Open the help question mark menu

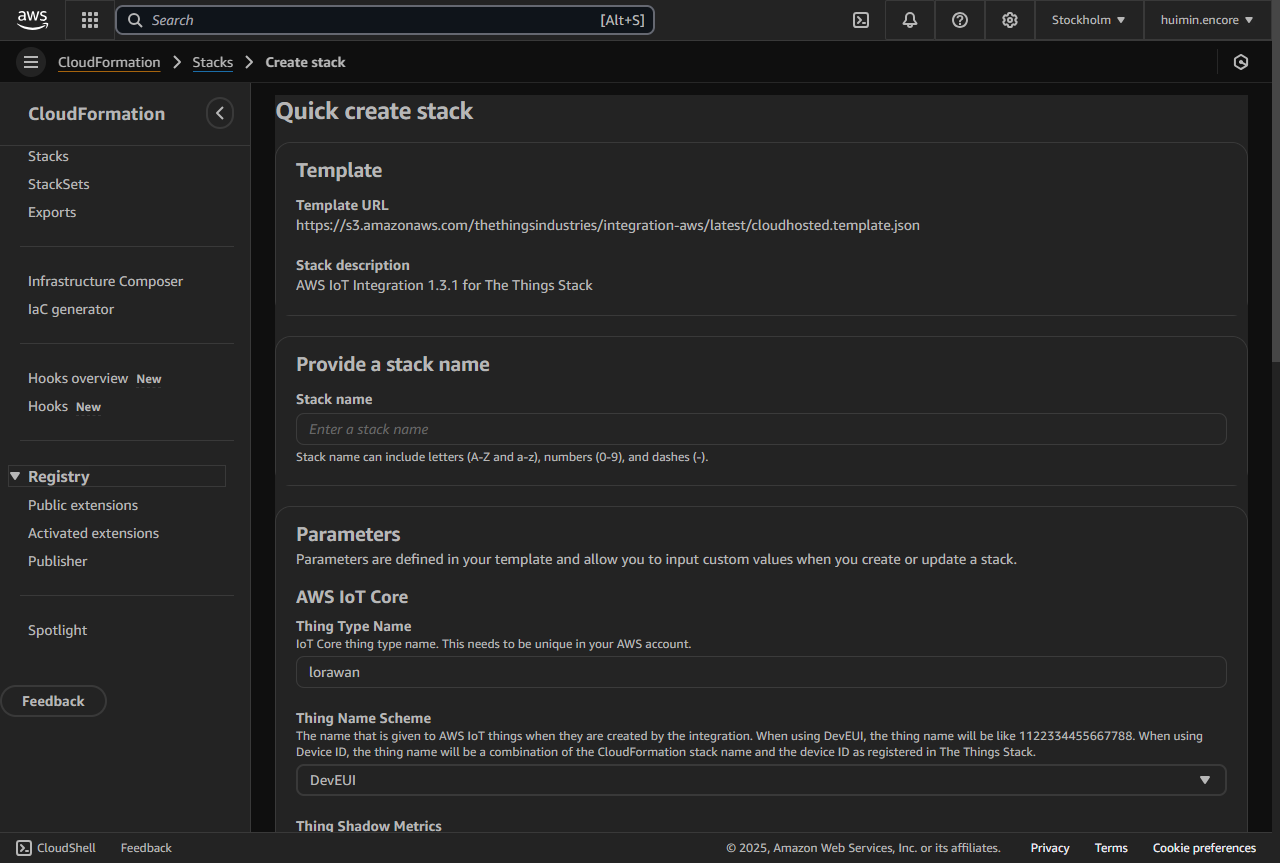tap(960, 20)
